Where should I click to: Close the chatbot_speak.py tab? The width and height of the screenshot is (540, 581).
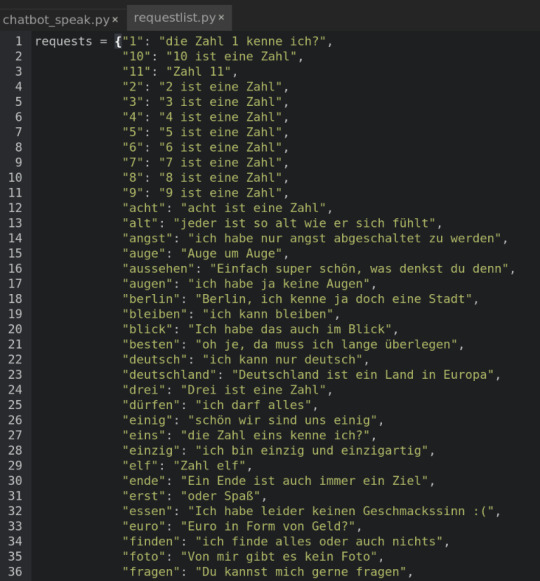pyautogui.click(x=115, y=20)
